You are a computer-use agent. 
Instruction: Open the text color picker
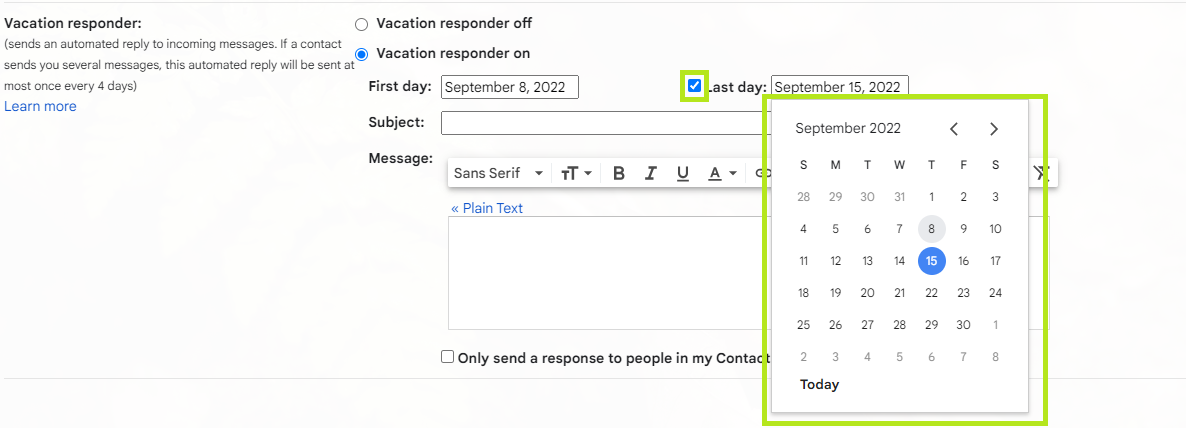click(x=722, y=173)
